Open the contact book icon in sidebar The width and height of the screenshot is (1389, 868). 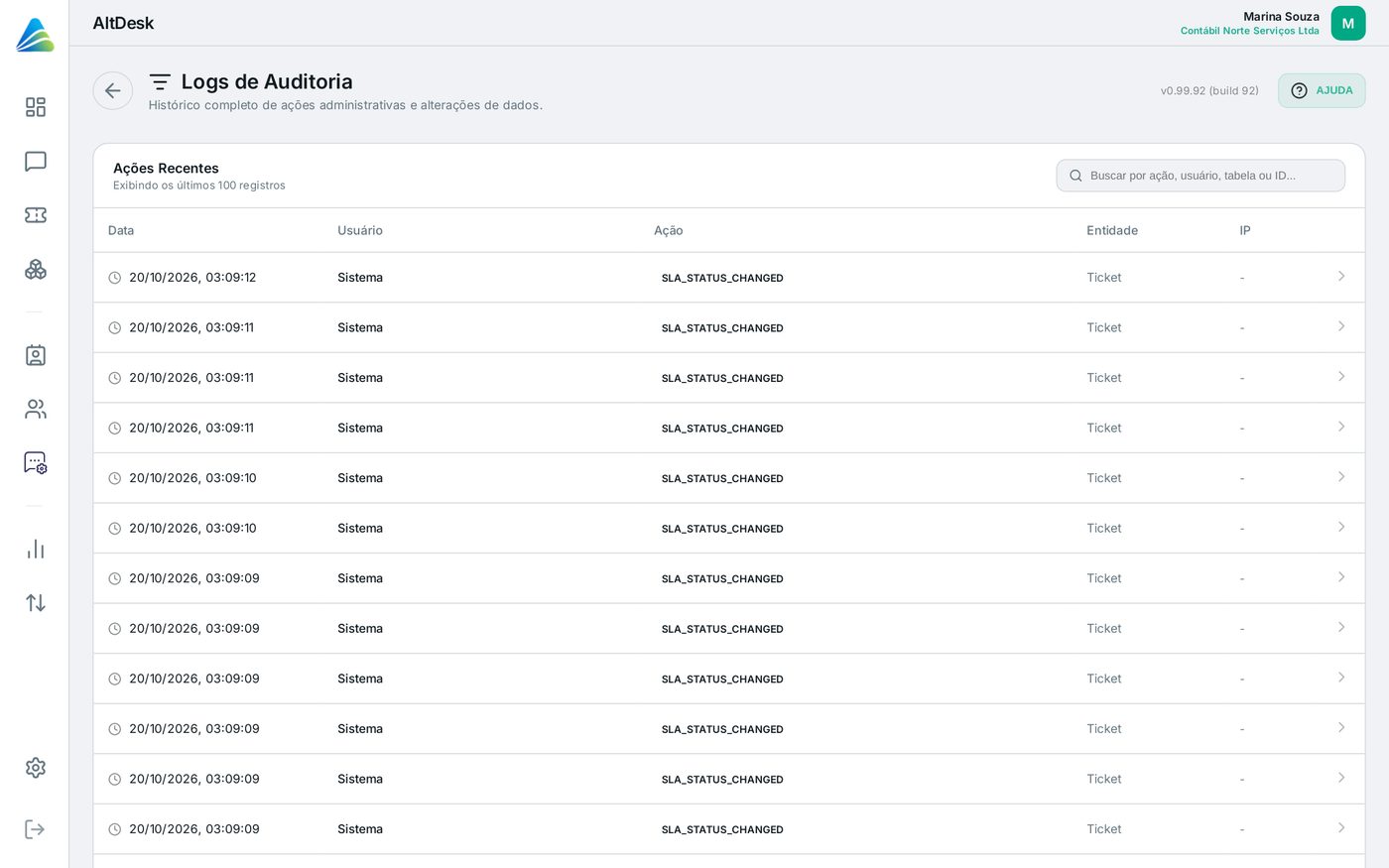(36, 355)
